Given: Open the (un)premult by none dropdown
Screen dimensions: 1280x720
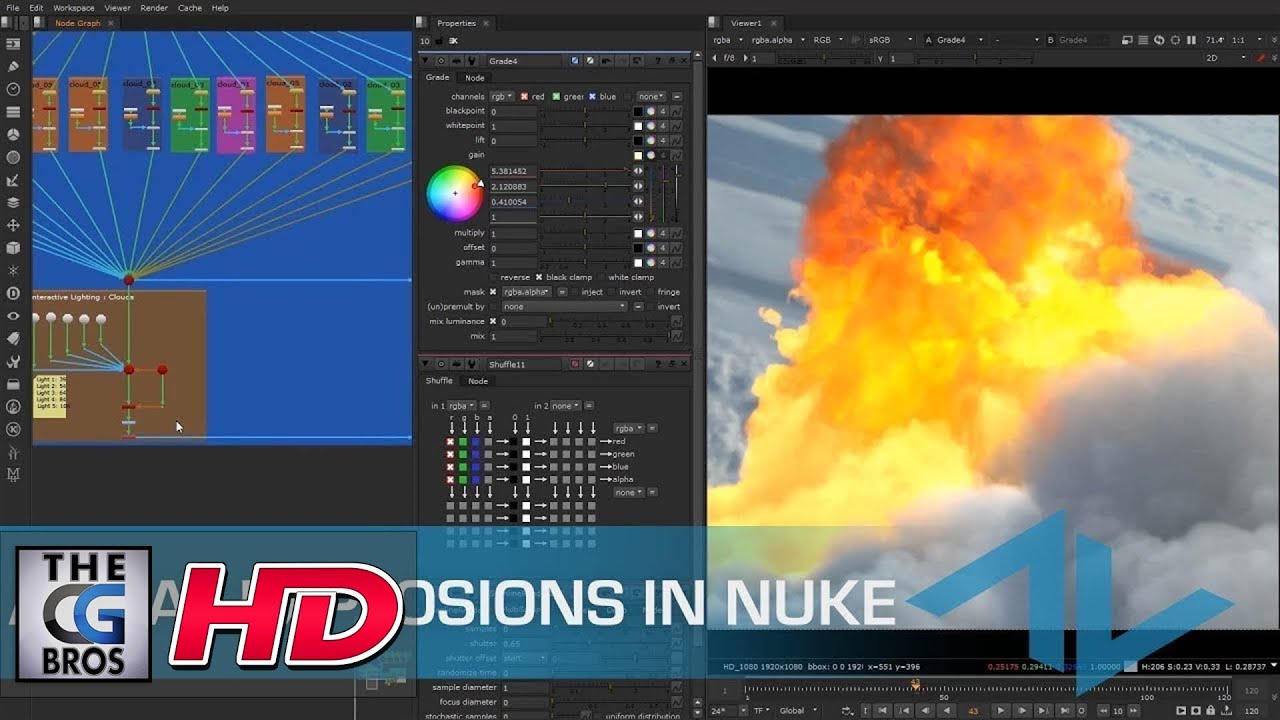Looking at the screenshot, I should click(564, 306).
